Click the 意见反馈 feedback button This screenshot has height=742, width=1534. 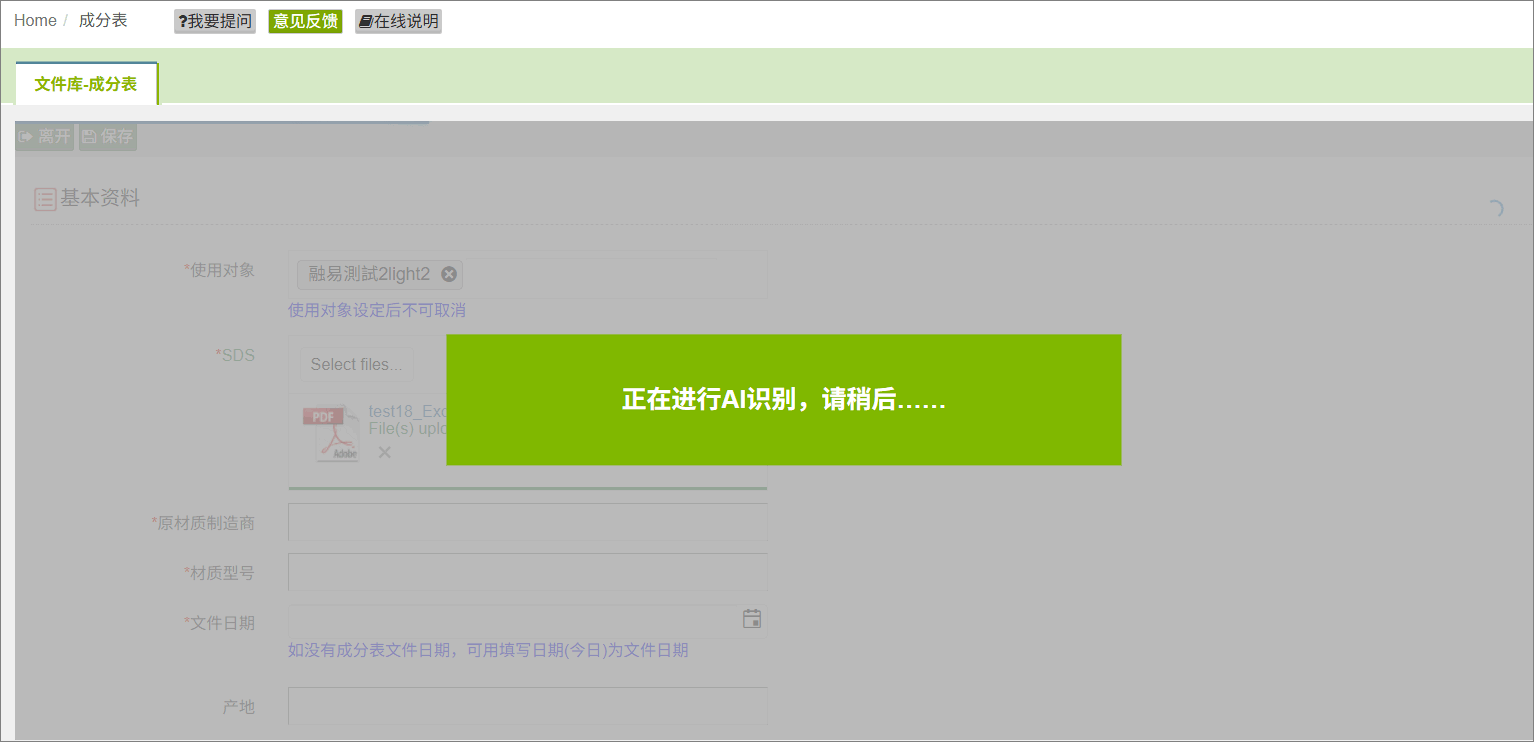point(305,21)
